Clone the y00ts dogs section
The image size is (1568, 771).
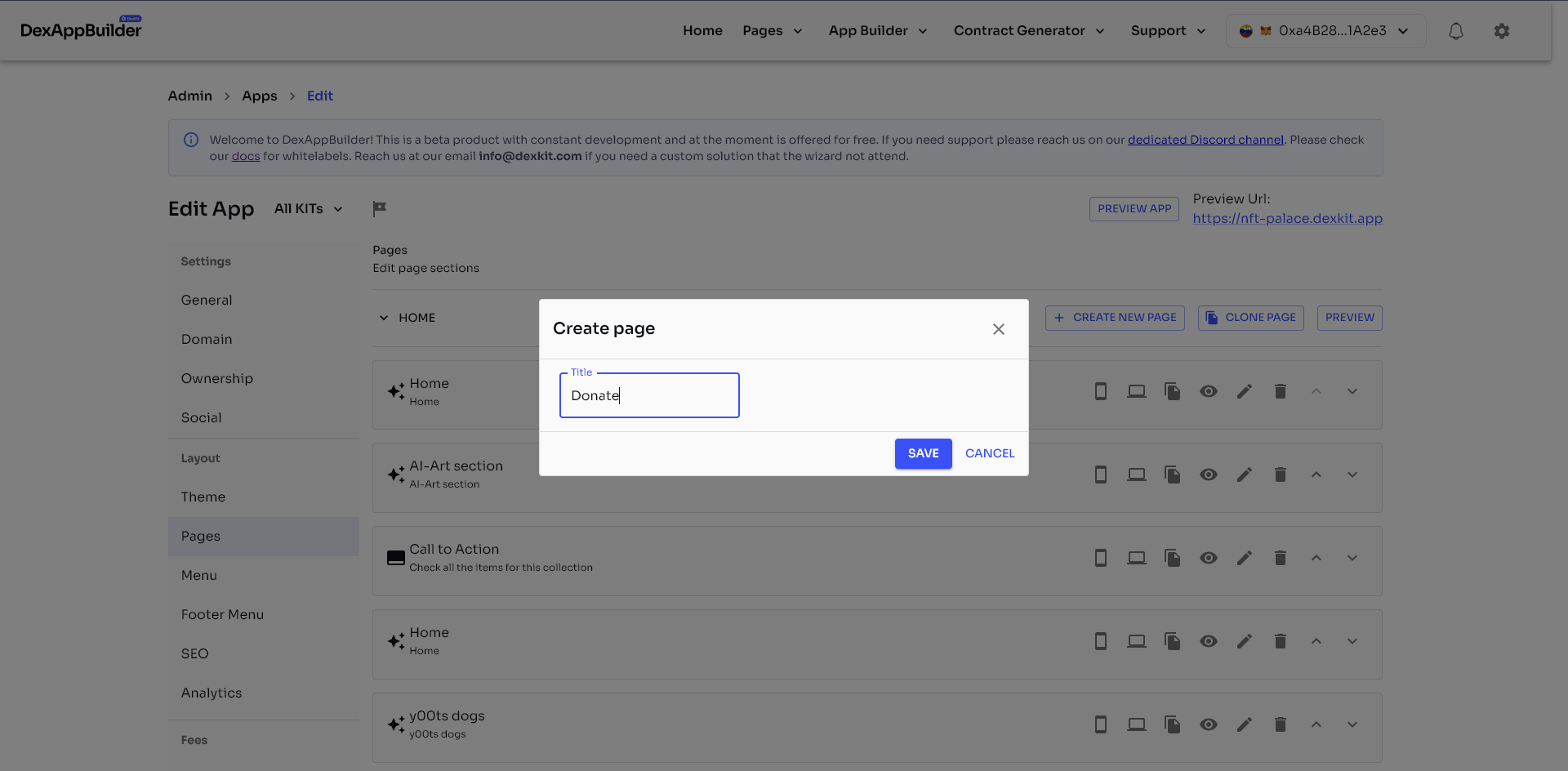point(1172,724)
